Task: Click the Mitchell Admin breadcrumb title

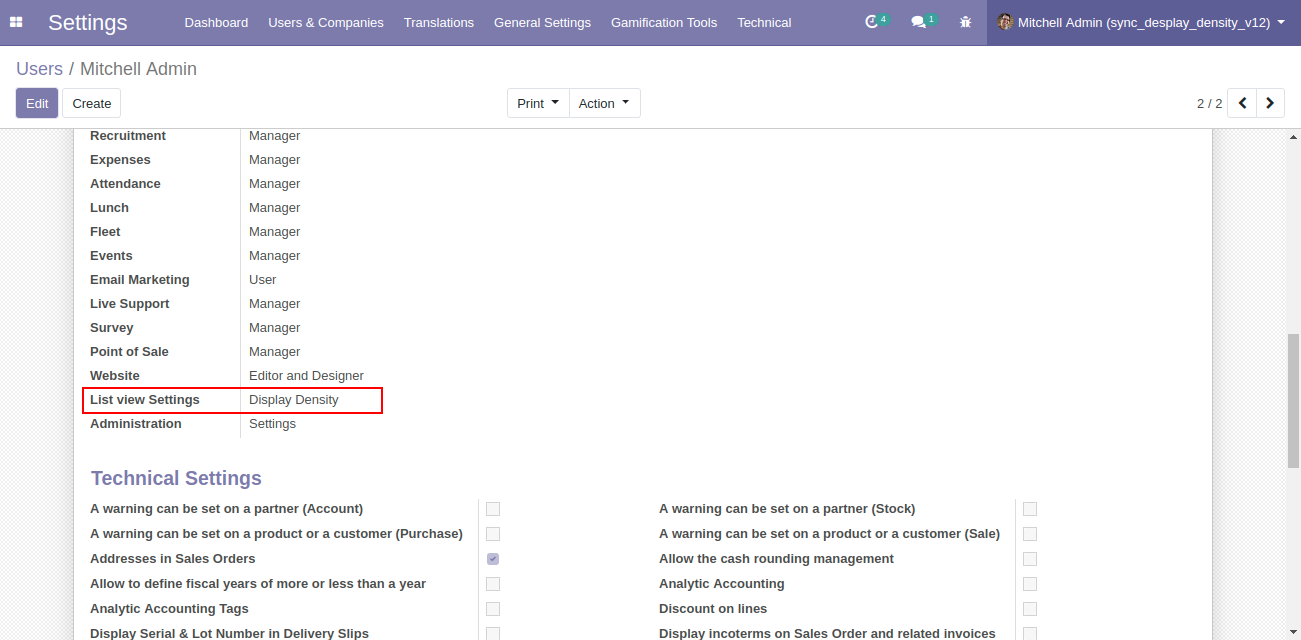Action: 138,69
